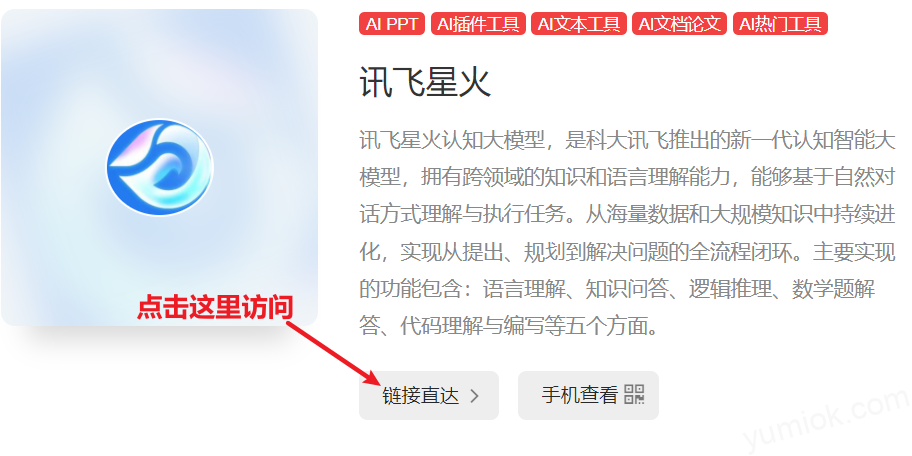Click the iFlytek Spark round logo icon

[160, 168]
